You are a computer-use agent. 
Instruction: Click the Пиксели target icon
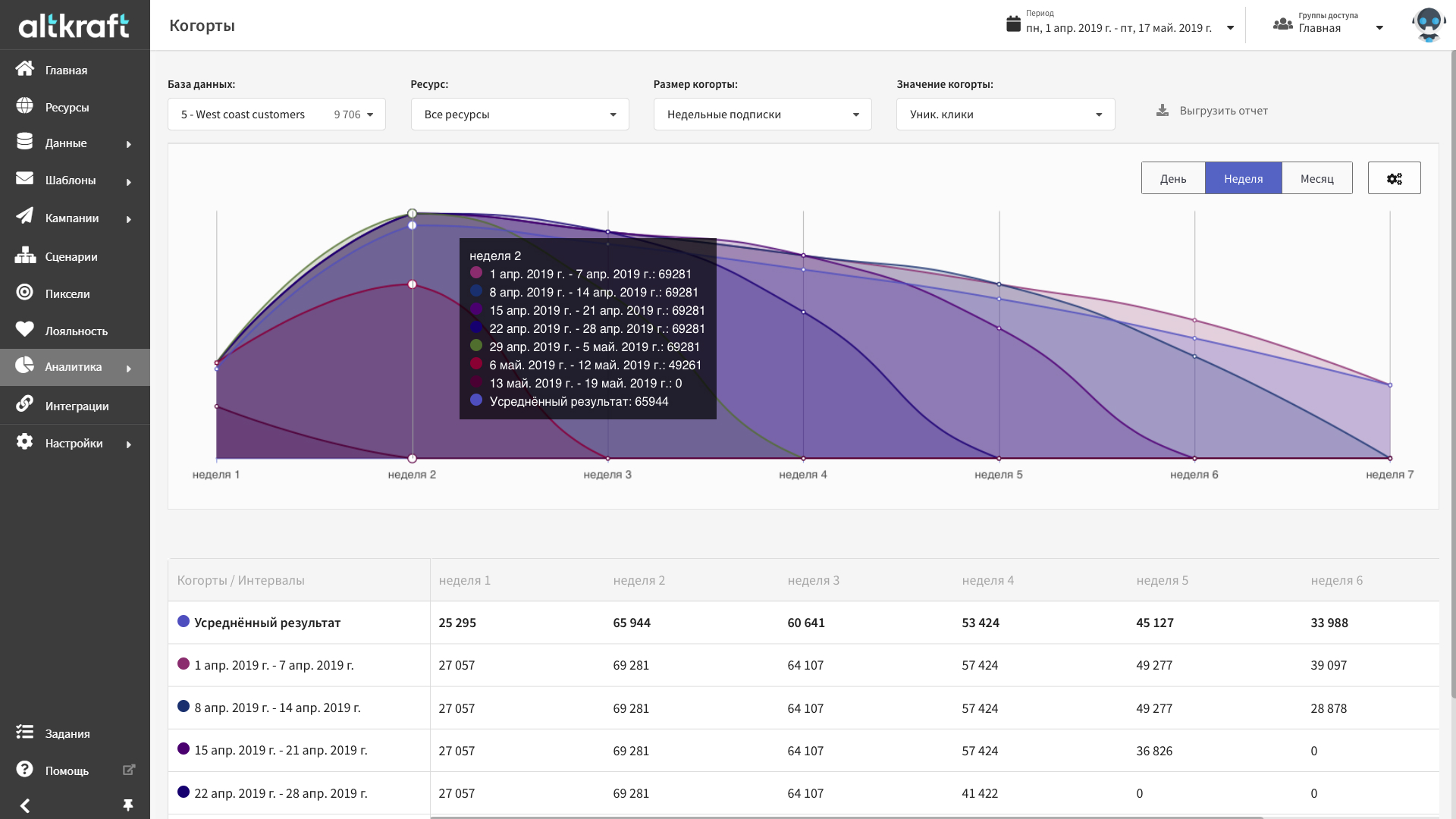click(24, 293)
